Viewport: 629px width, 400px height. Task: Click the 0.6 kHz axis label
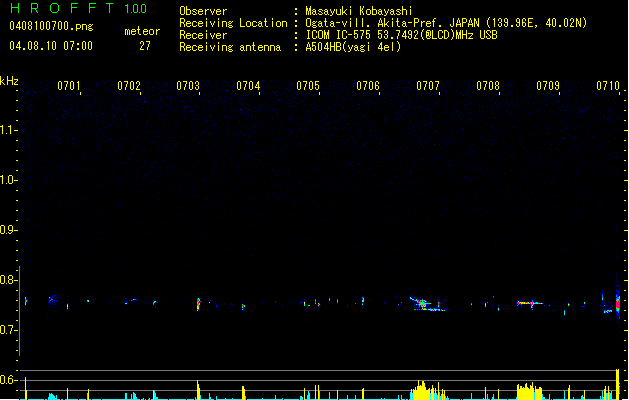tap(8, 380)
